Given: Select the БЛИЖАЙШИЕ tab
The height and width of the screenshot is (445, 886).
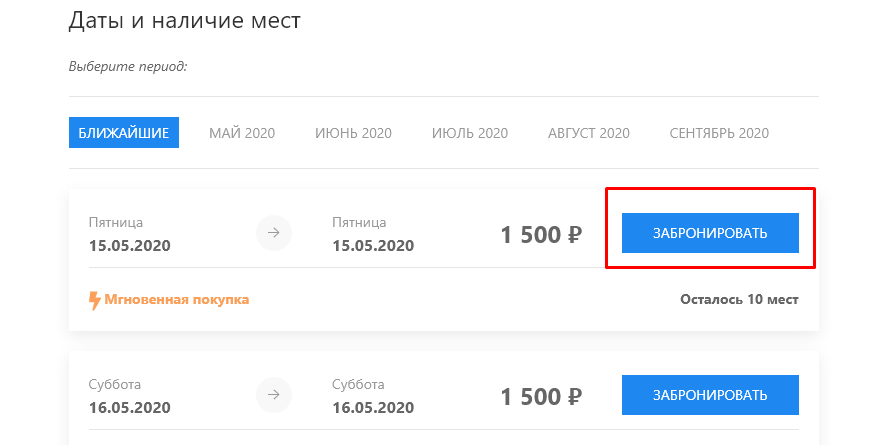Looking at the screenshot, I should (x=124, y=133).
